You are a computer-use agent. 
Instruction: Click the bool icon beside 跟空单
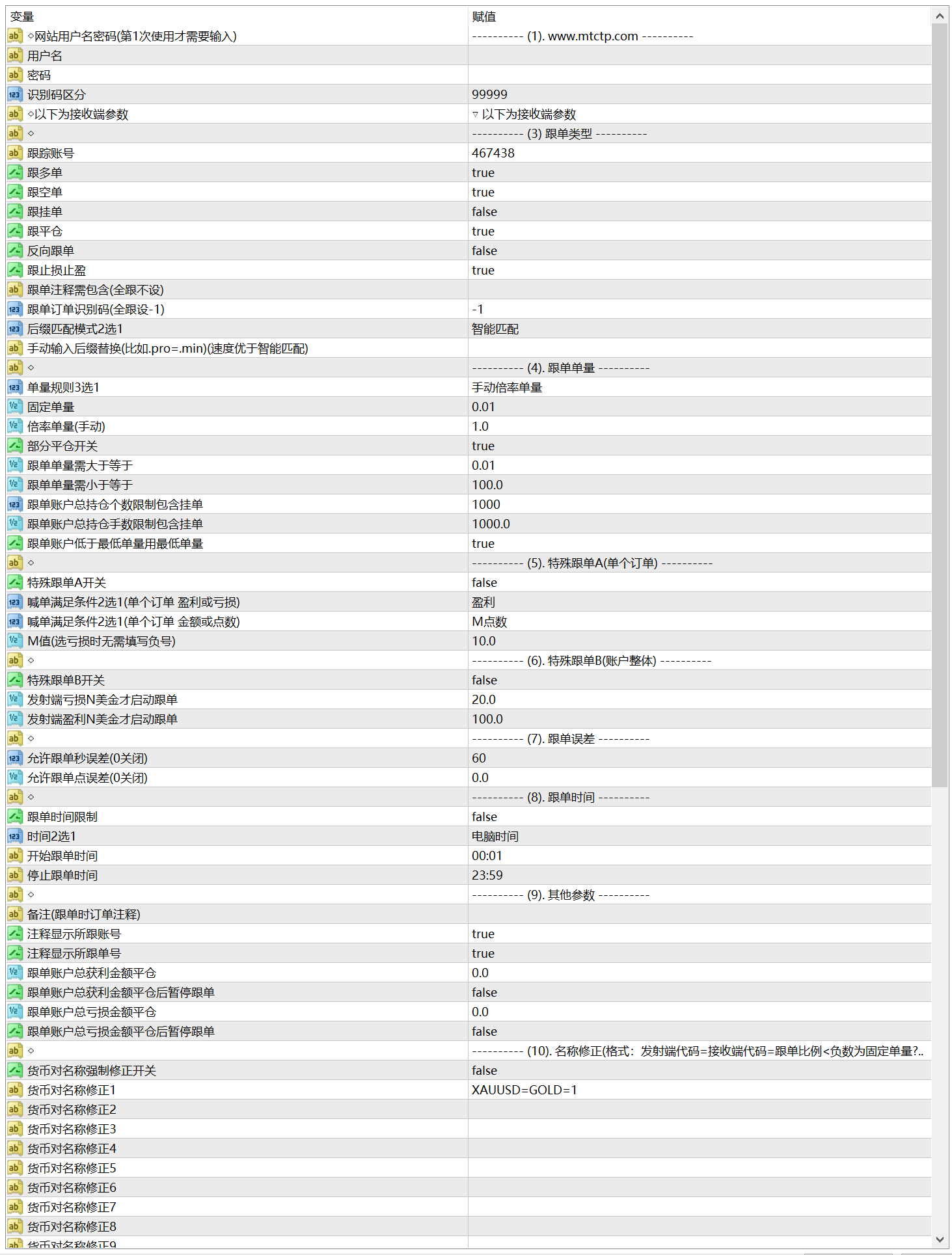pos(14,192)
